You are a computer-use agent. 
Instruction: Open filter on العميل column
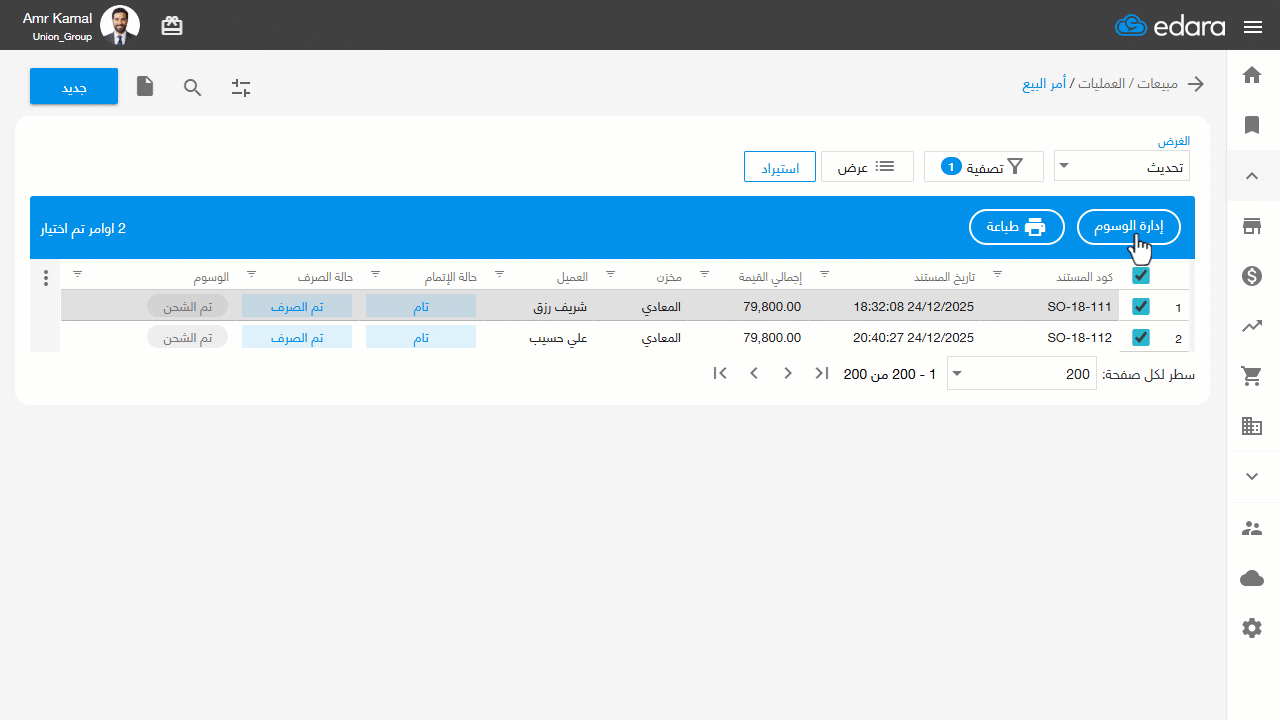(x=500, y=273)
